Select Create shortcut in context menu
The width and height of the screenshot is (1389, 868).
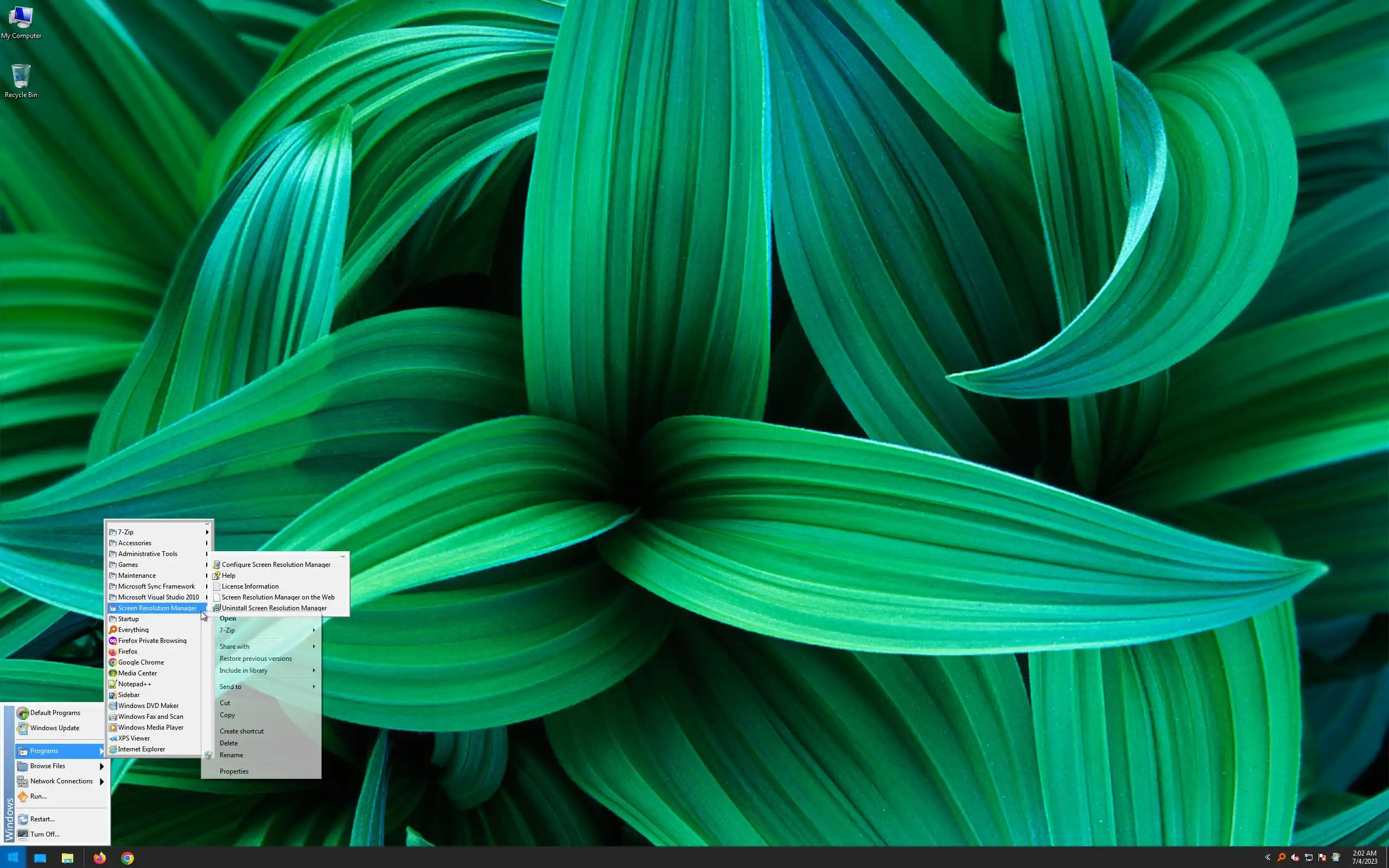coord(241,731)
